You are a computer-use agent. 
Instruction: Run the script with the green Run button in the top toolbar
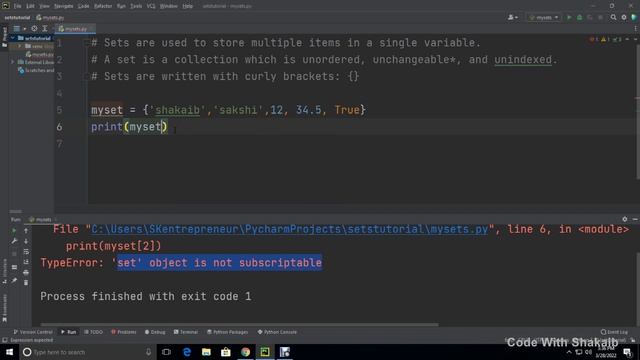[x=569, y=18]
